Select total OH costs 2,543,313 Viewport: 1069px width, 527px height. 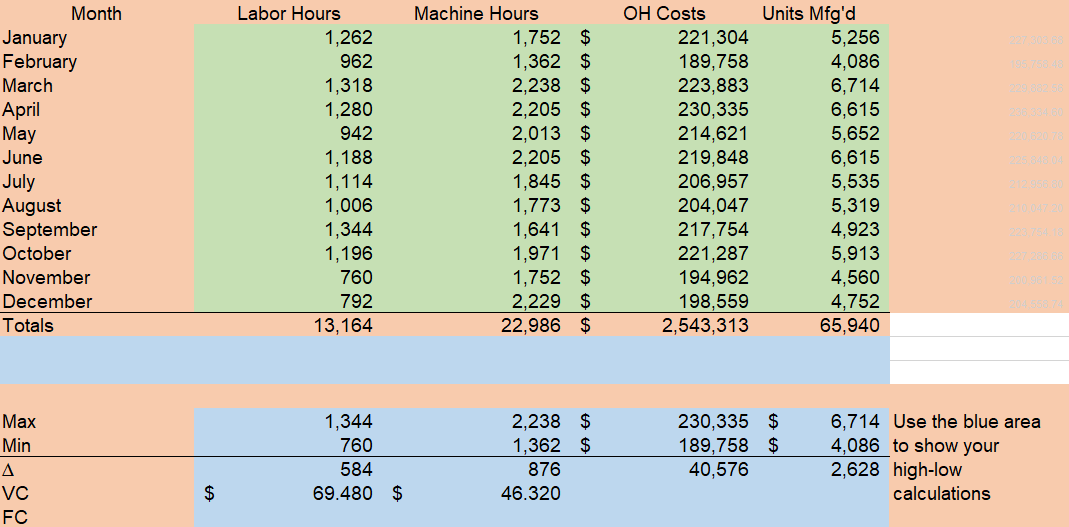tap(705, 326)
